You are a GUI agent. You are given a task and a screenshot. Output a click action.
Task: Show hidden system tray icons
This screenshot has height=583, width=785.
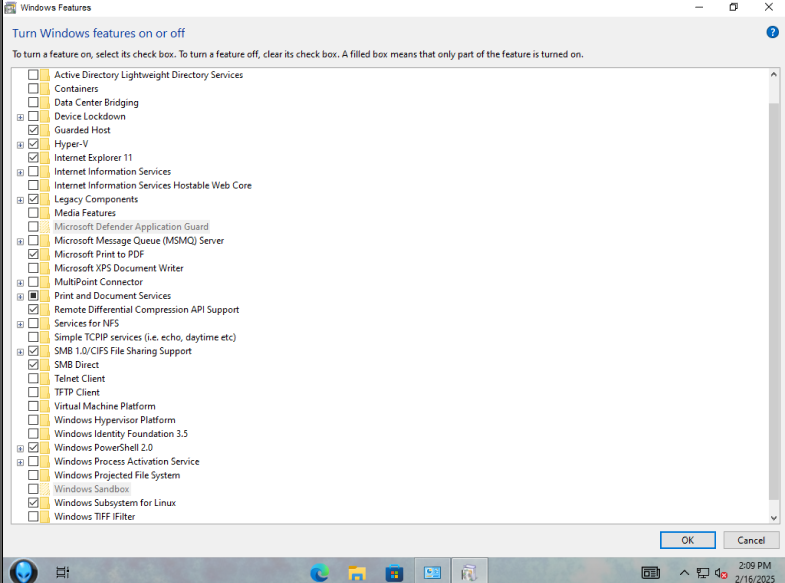click(x=684, y=572)
